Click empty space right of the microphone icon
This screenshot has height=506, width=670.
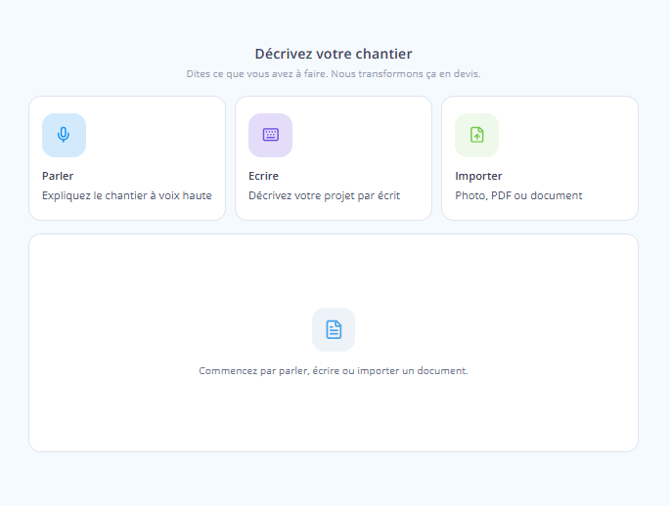pyautogui.click(x=150, y=135)
